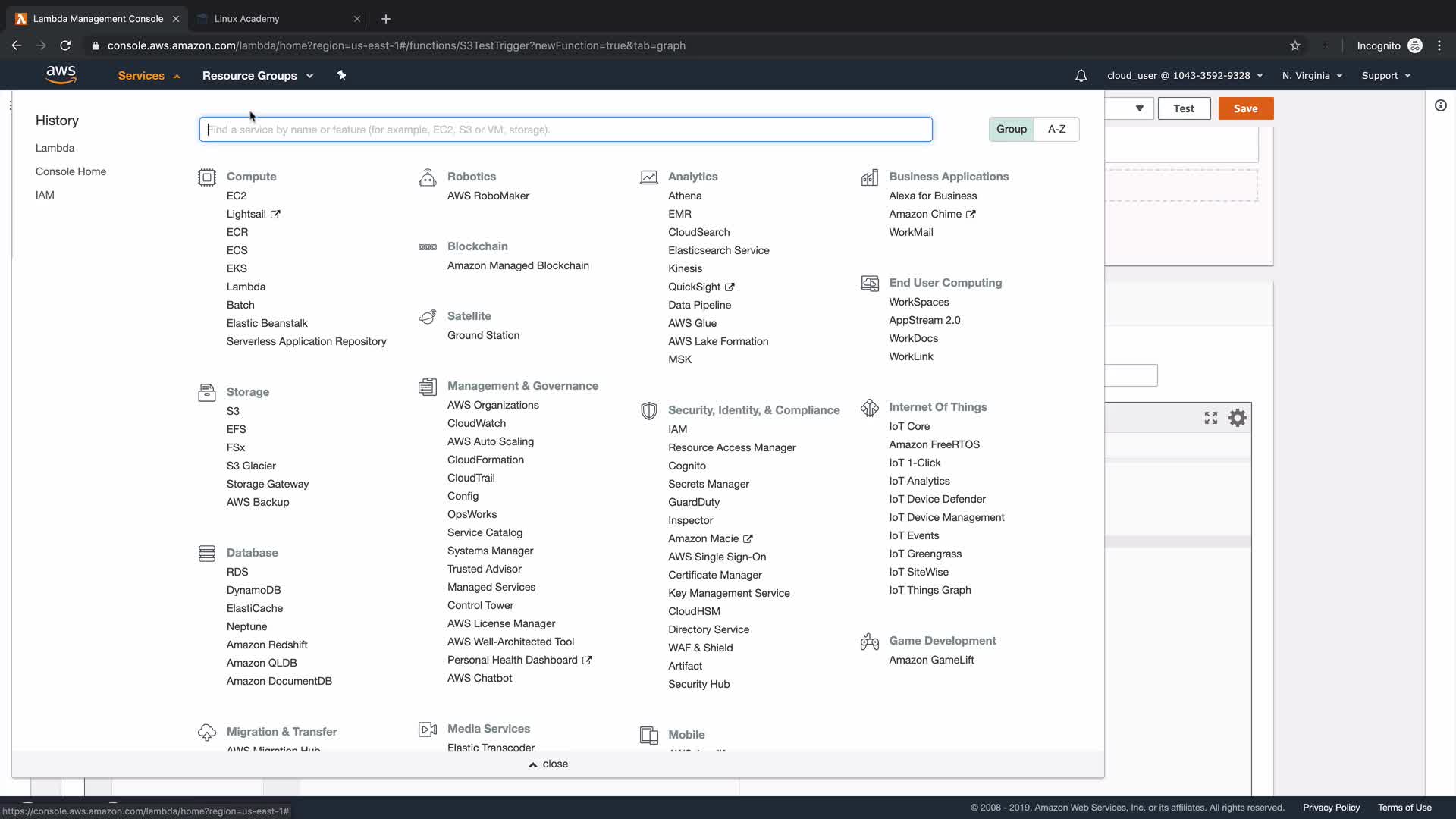Open the Support menu
This screenshot has width=1456, height=819.
point(1385,75)
